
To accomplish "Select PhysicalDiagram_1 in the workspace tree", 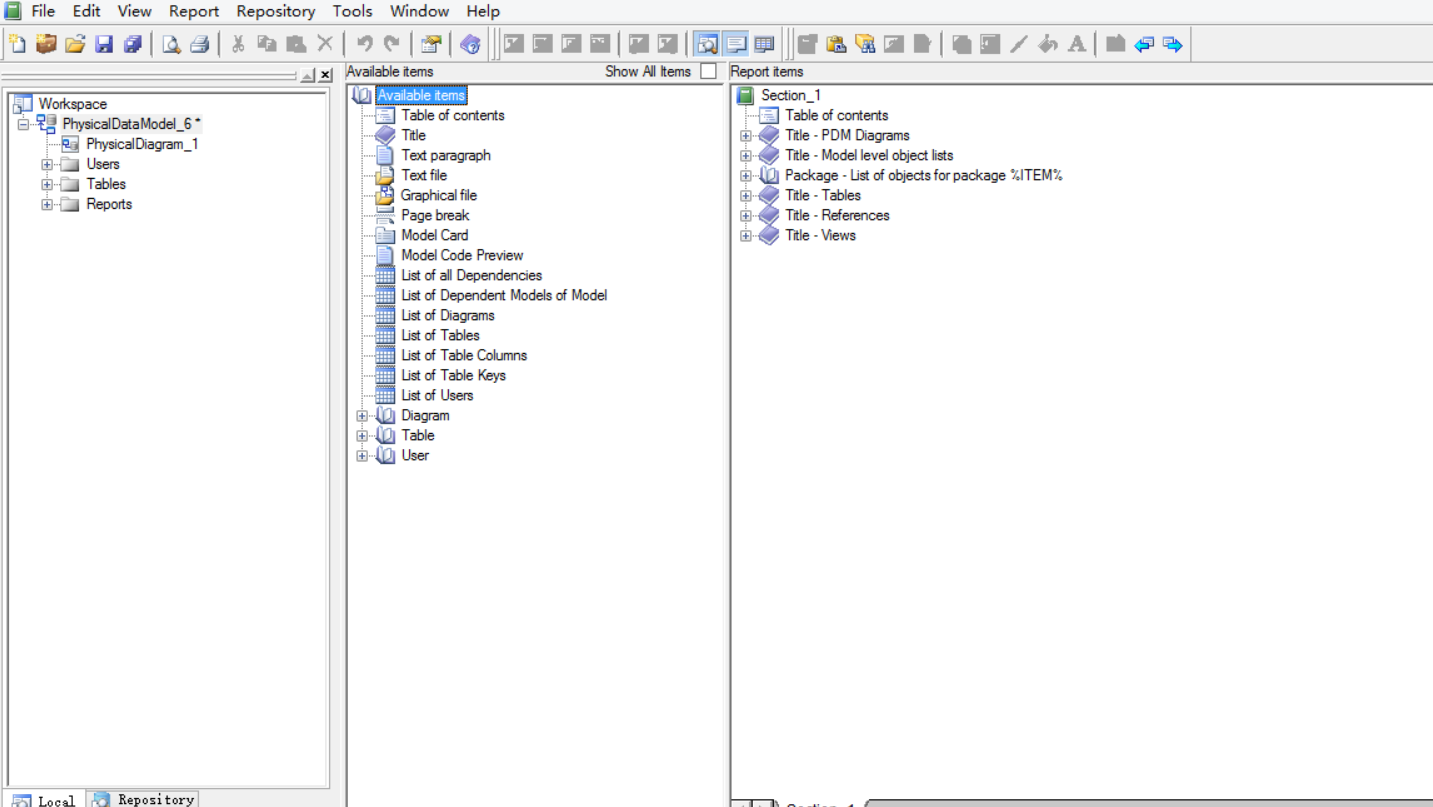I will coord(142,144).
